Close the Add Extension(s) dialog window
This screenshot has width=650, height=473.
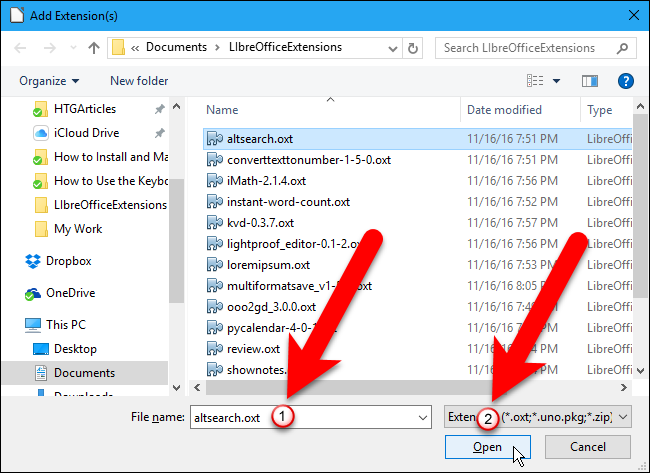[x=633, y=15]
